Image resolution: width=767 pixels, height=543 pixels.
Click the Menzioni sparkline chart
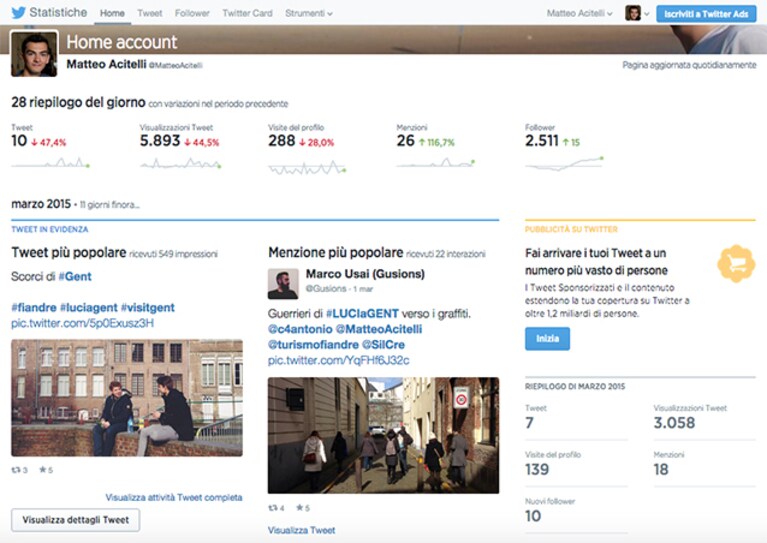point(435,162)
